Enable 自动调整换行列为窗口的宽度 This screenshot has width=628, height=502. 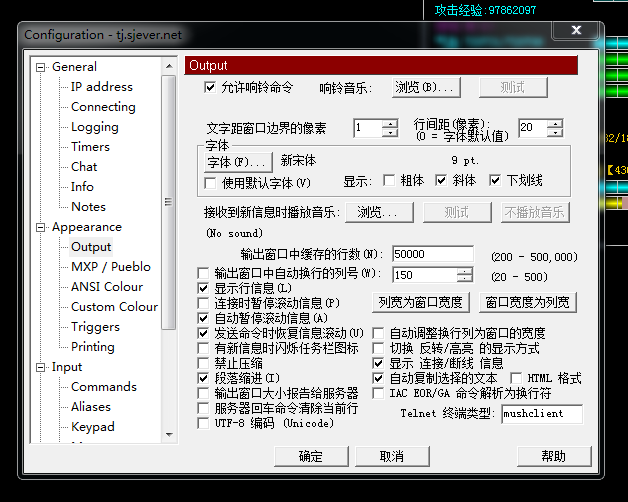pyautogui.click(x=378, y=333)
